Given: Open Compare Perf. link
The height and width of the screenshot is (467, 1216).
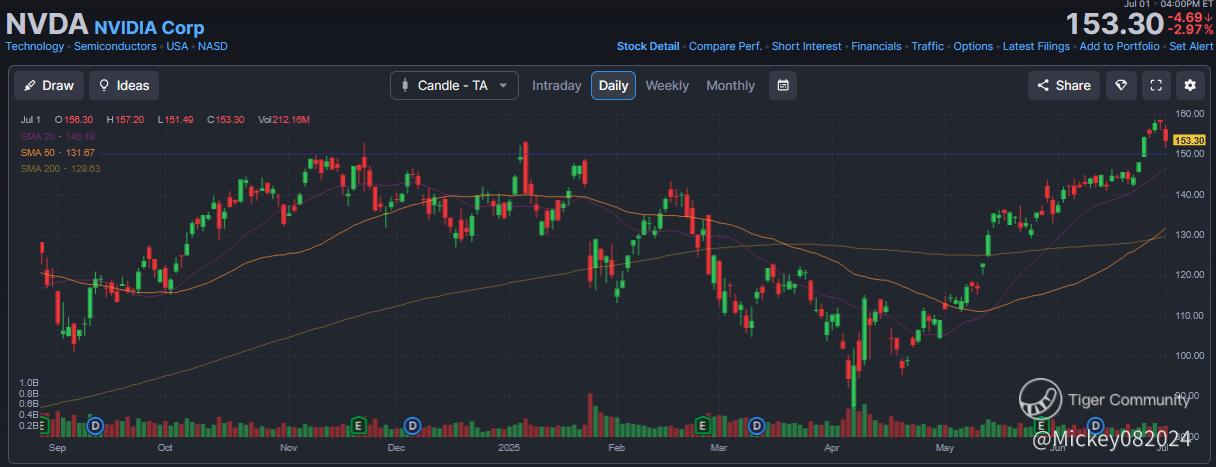Looking at the screenshot, I should point(725,46).
